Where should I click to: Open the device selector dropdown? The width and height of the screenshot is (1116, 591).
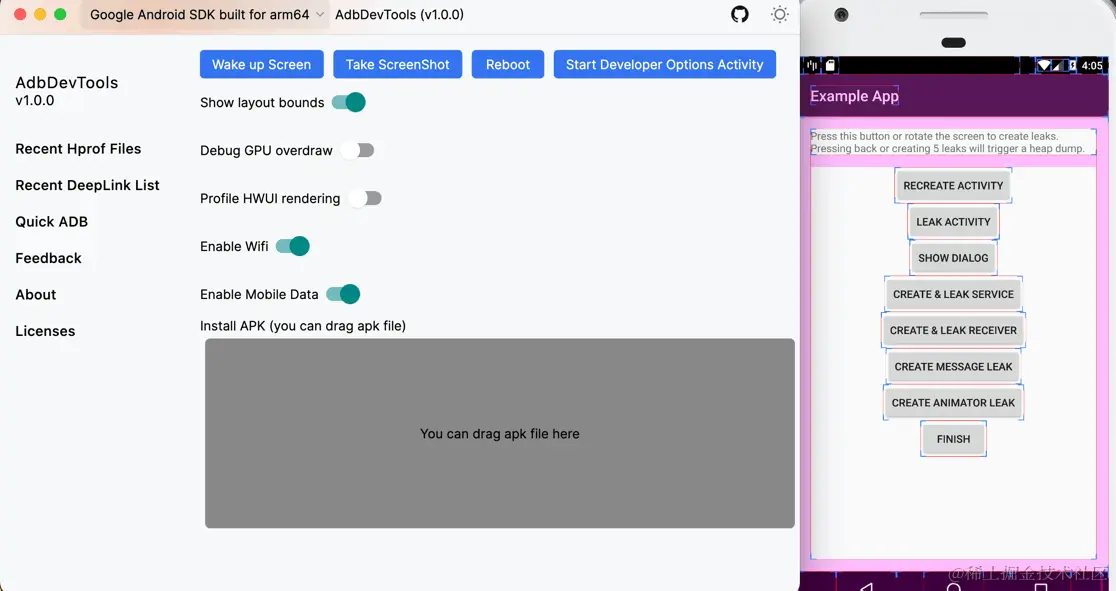pyautogui.click(x=206, y=14)
